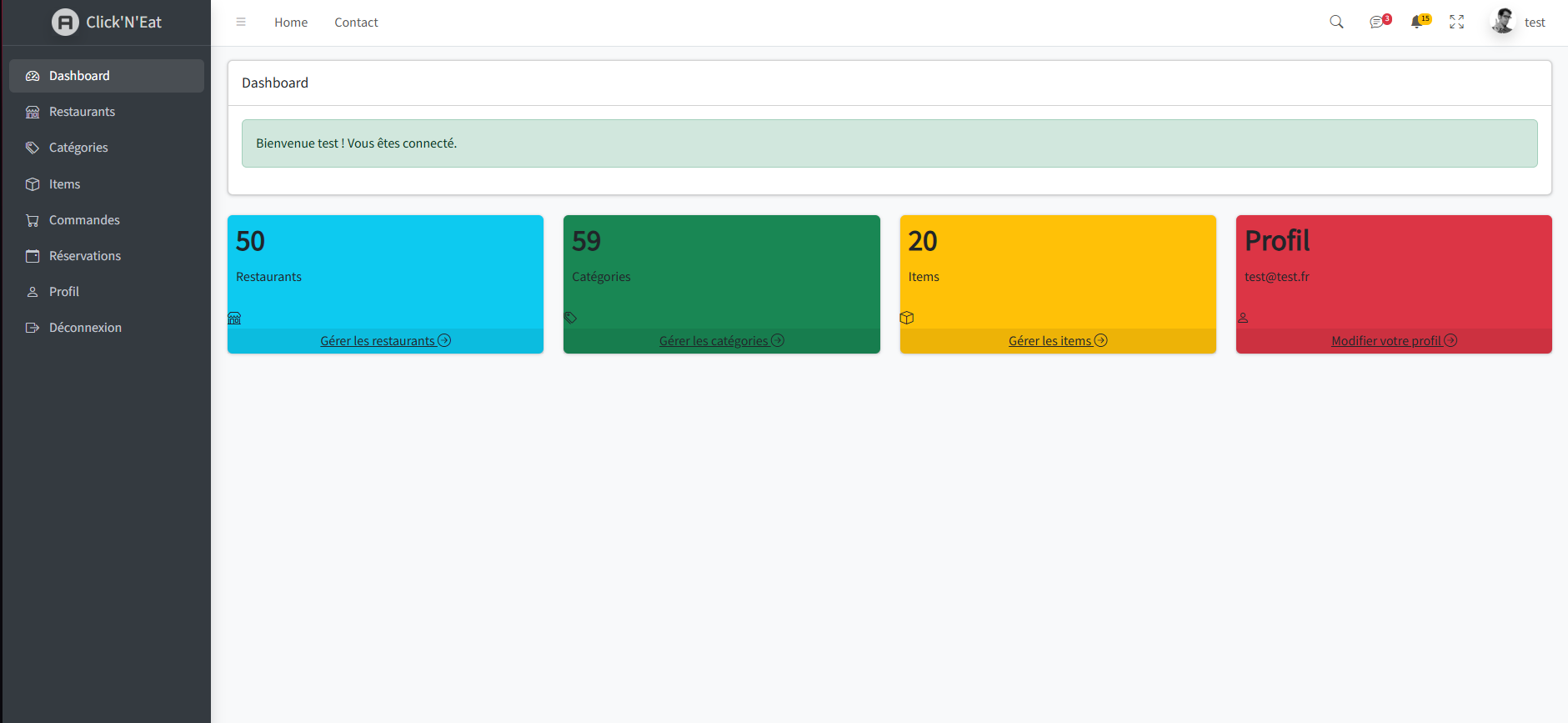The width and height of the screenshot is (1568, 723).
Task: Click the person icon on Profil card
Action: tap(1243, 318)
